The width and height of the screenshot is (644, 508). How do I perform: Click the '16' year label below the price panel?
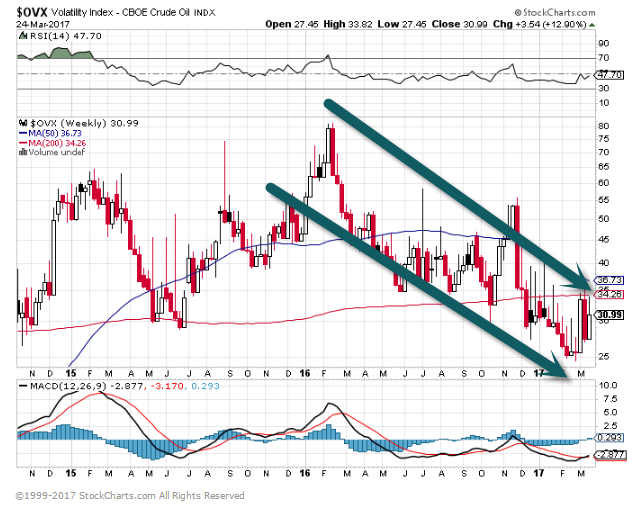[x=304, y=373]
